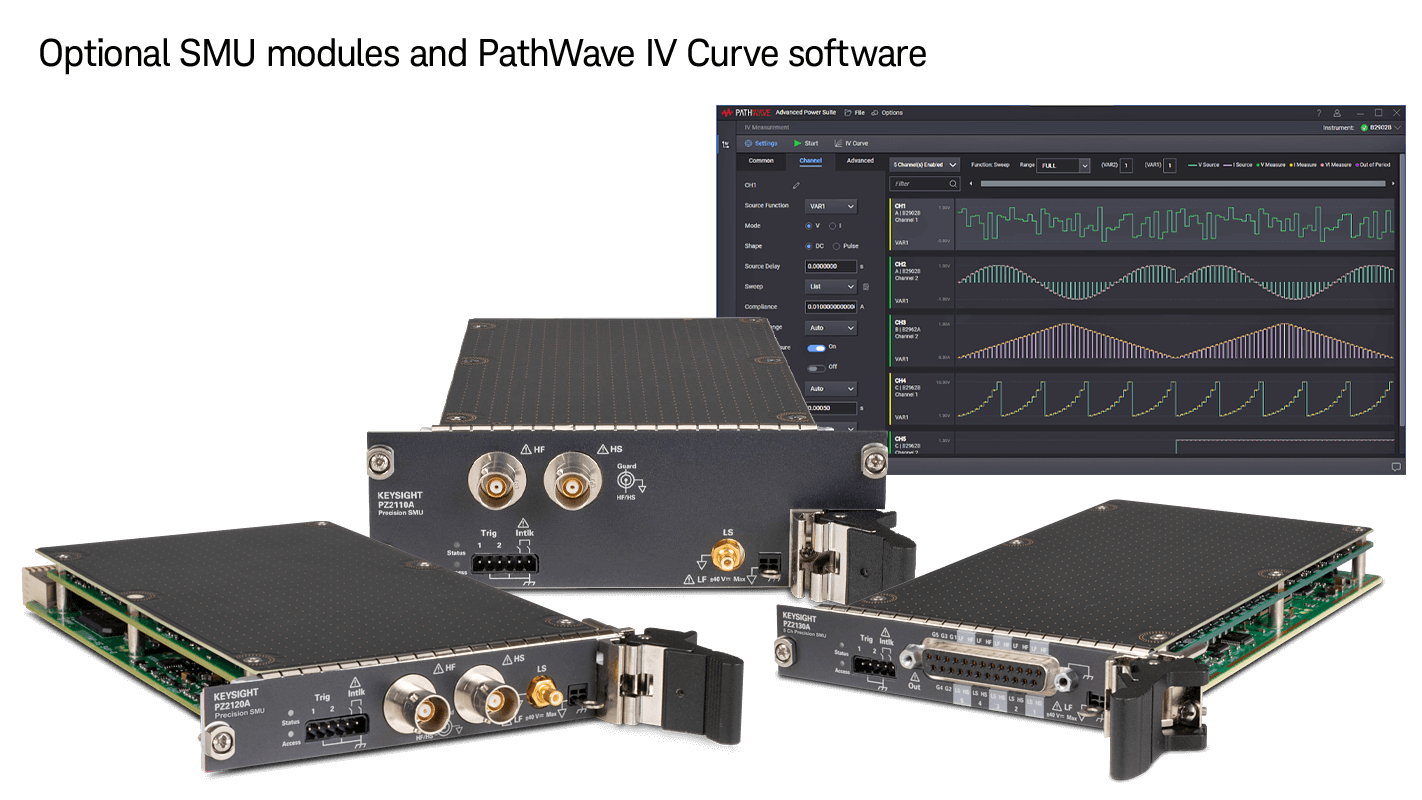Click the right arrow of waveform scrollbar
1422x800 pixels.
tap(1393, 184)
